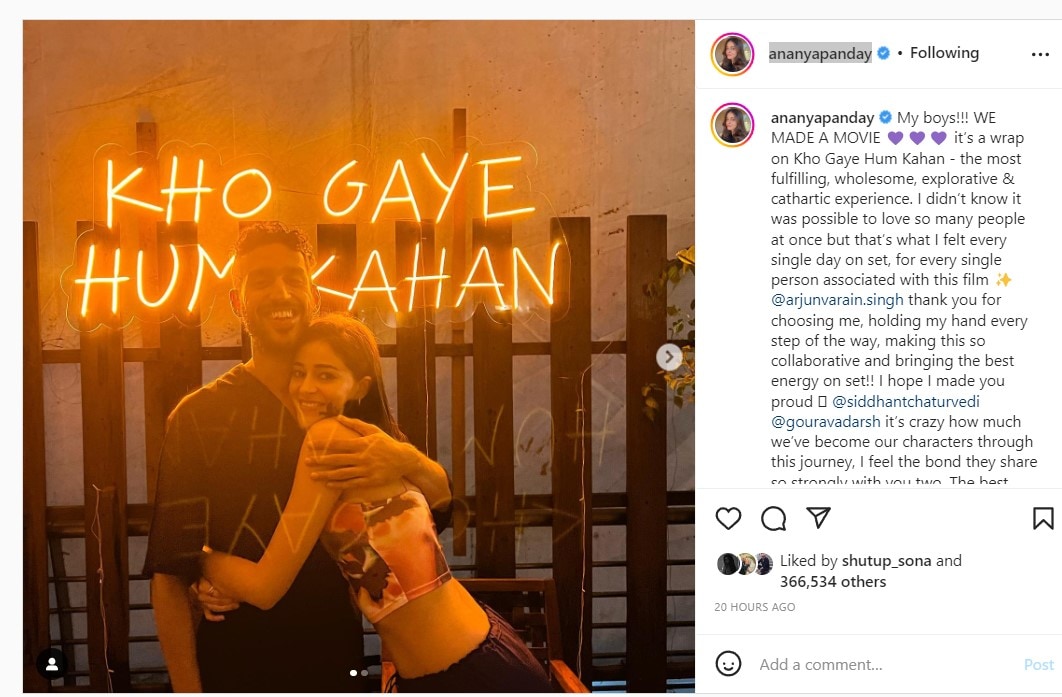The width and height of the screenshot is (1062, 697).
Task: Open the three-dots more options menu
Action: [x=1040, y=54]
